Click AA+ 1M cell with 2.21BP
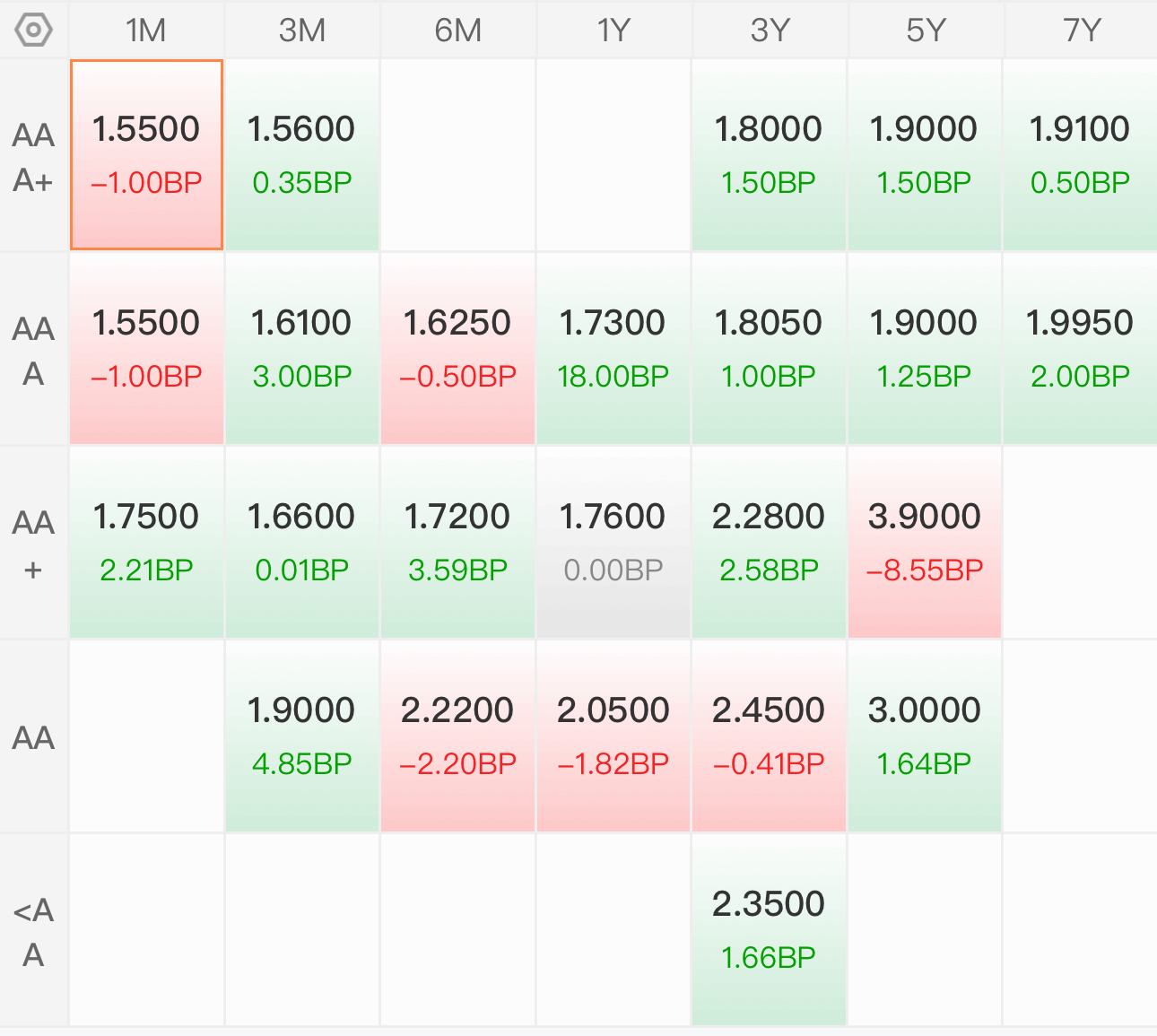Viewport: 1157px width, 1036px height. [x=146, y=543]
